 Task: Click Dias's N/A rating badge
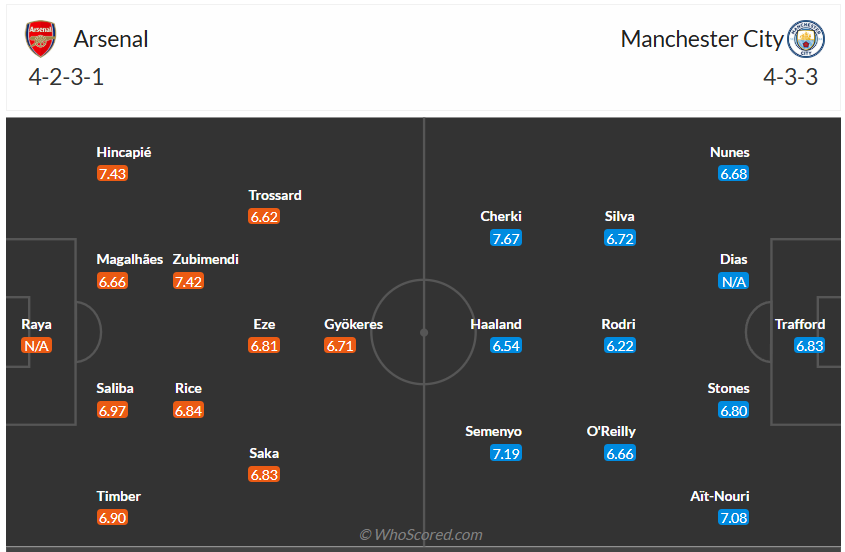[x=734, y=282]
